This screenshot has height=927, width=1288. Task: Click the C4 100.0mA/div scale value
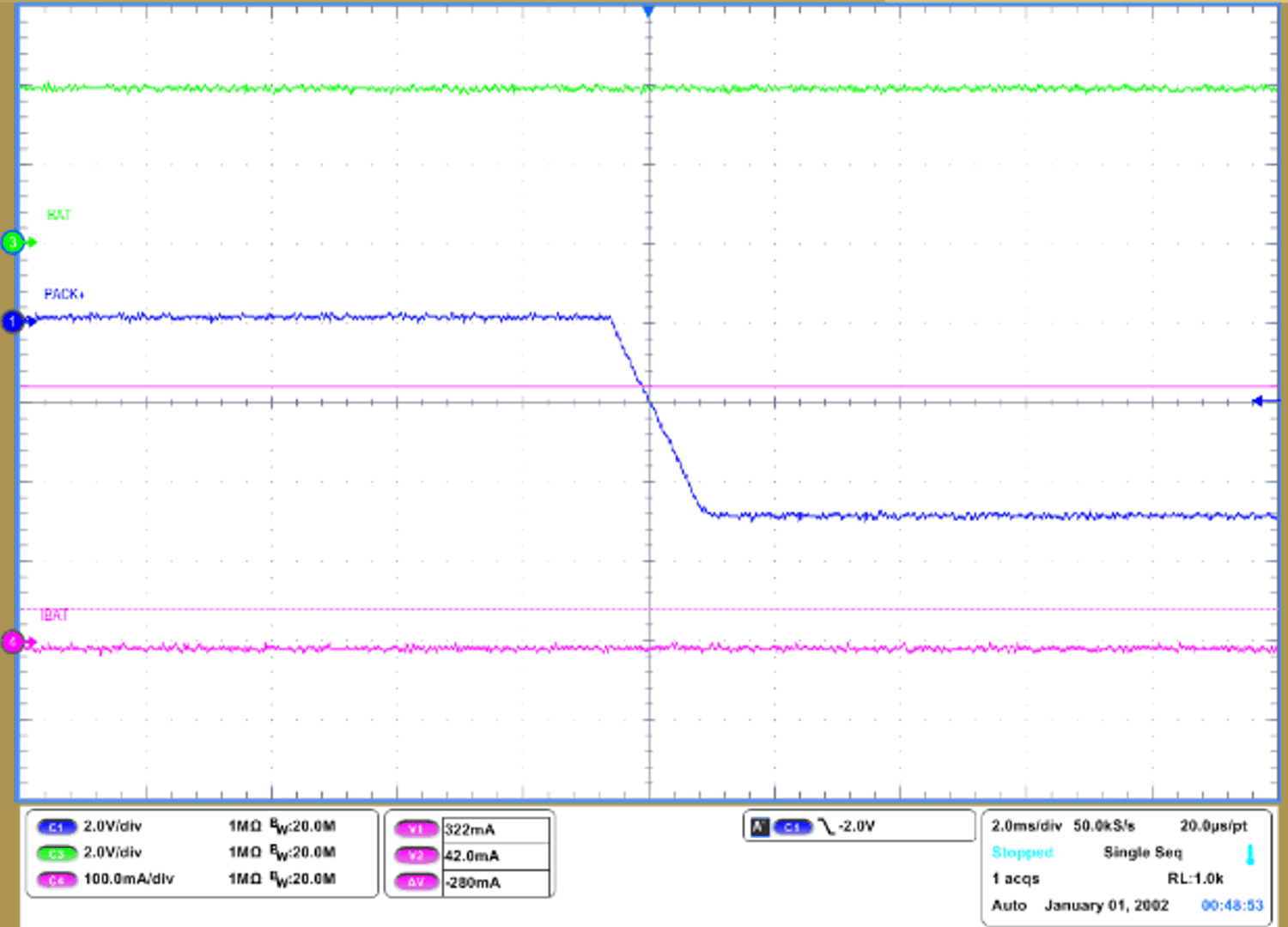pos(129,880)
